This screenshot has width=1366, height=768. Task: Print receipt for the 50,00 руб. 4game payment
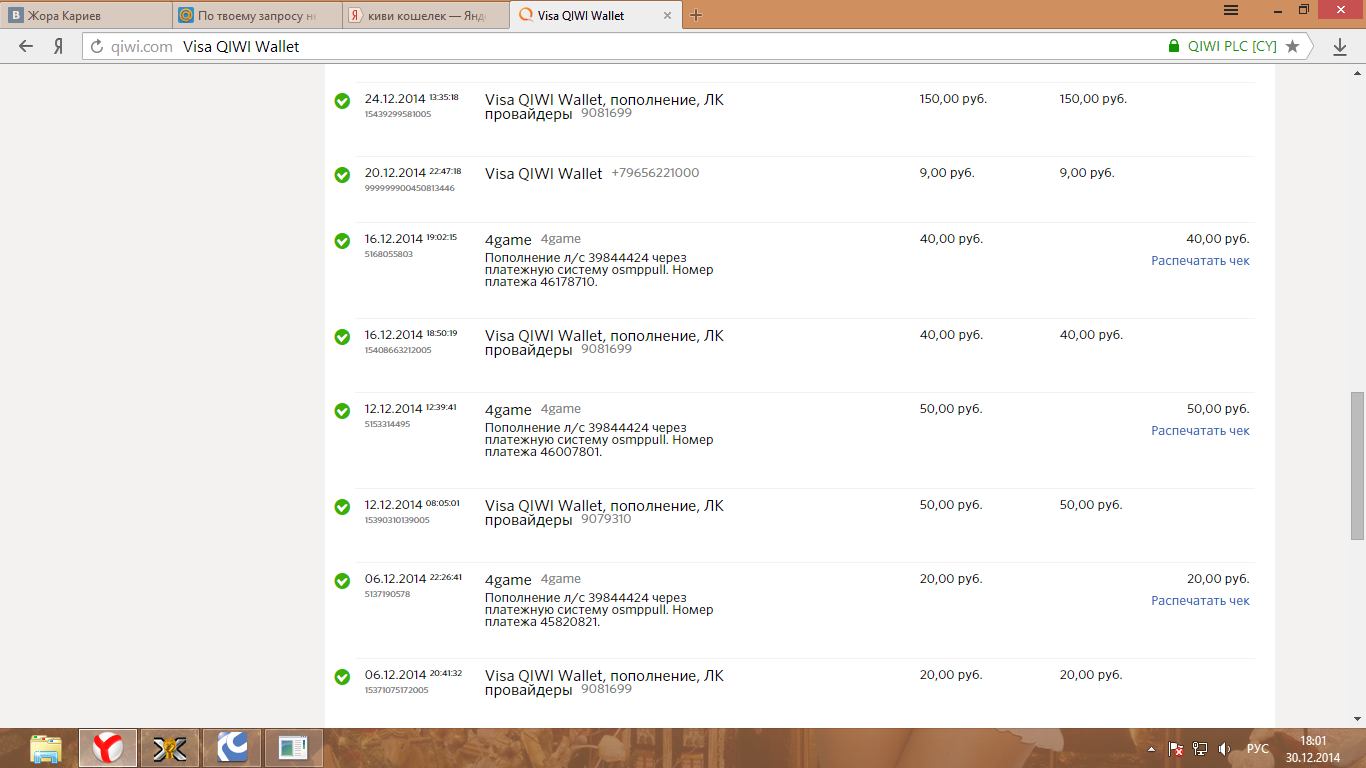(x=1200, y=431)
